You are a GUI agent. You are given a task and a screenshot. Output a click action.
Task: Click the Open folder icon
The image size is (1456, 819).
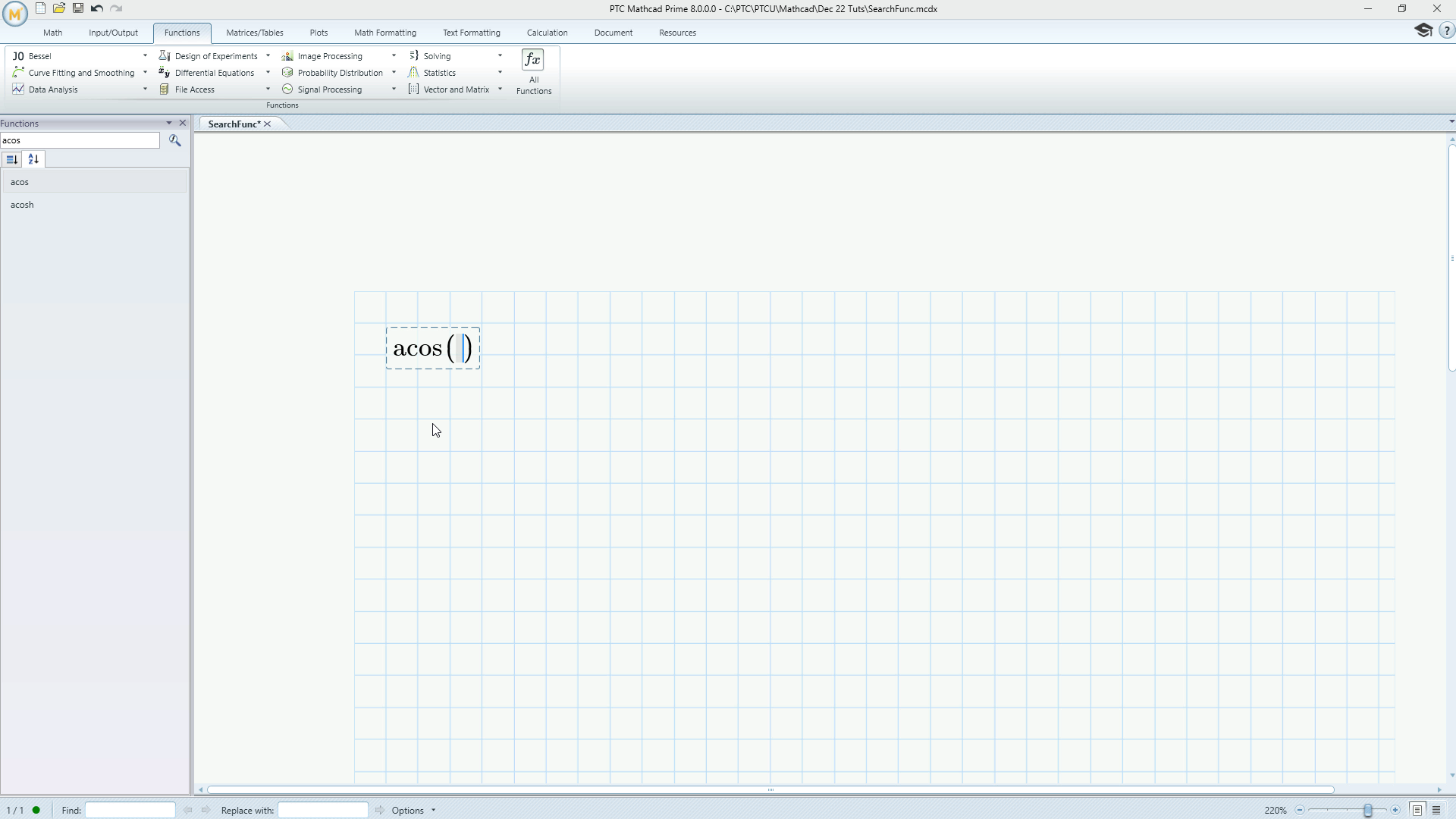59,8
